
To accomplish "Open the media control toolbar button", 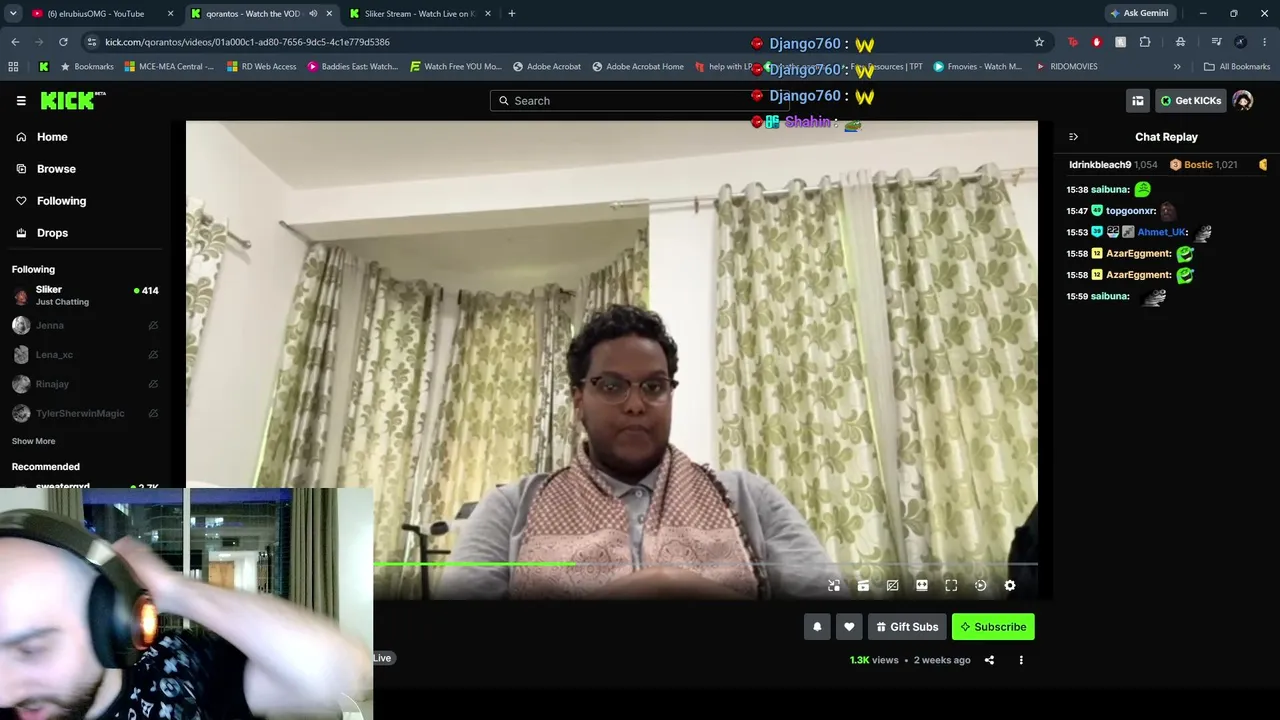I will coord(1216,42).
